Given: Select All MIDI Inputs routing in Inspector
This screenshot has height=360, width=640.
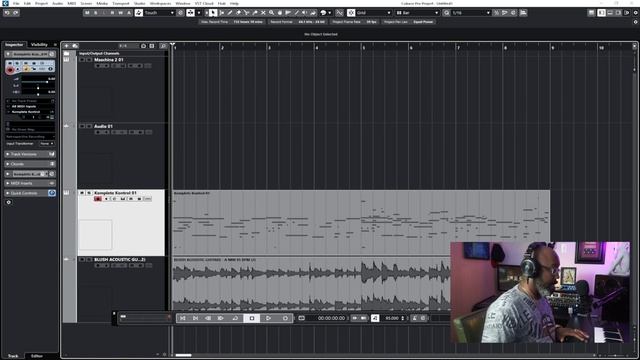Looking at the screenshot, I should point(30,107).
